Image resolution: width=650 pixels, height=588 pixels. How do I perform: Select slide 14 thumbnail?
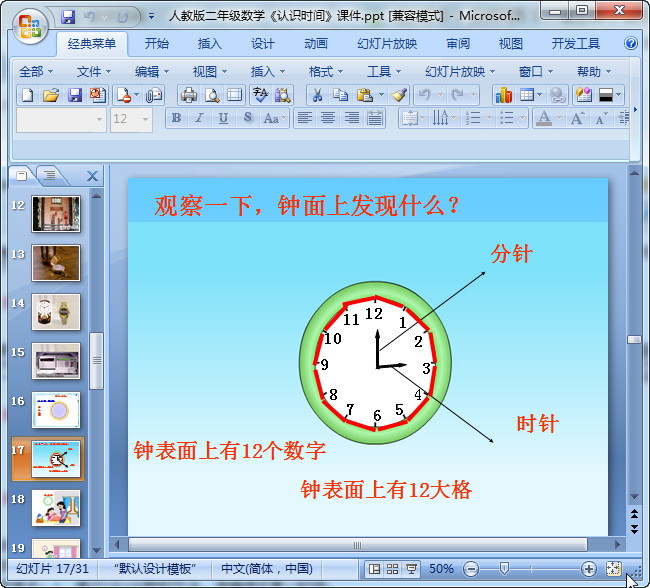(x=56, y=312)
